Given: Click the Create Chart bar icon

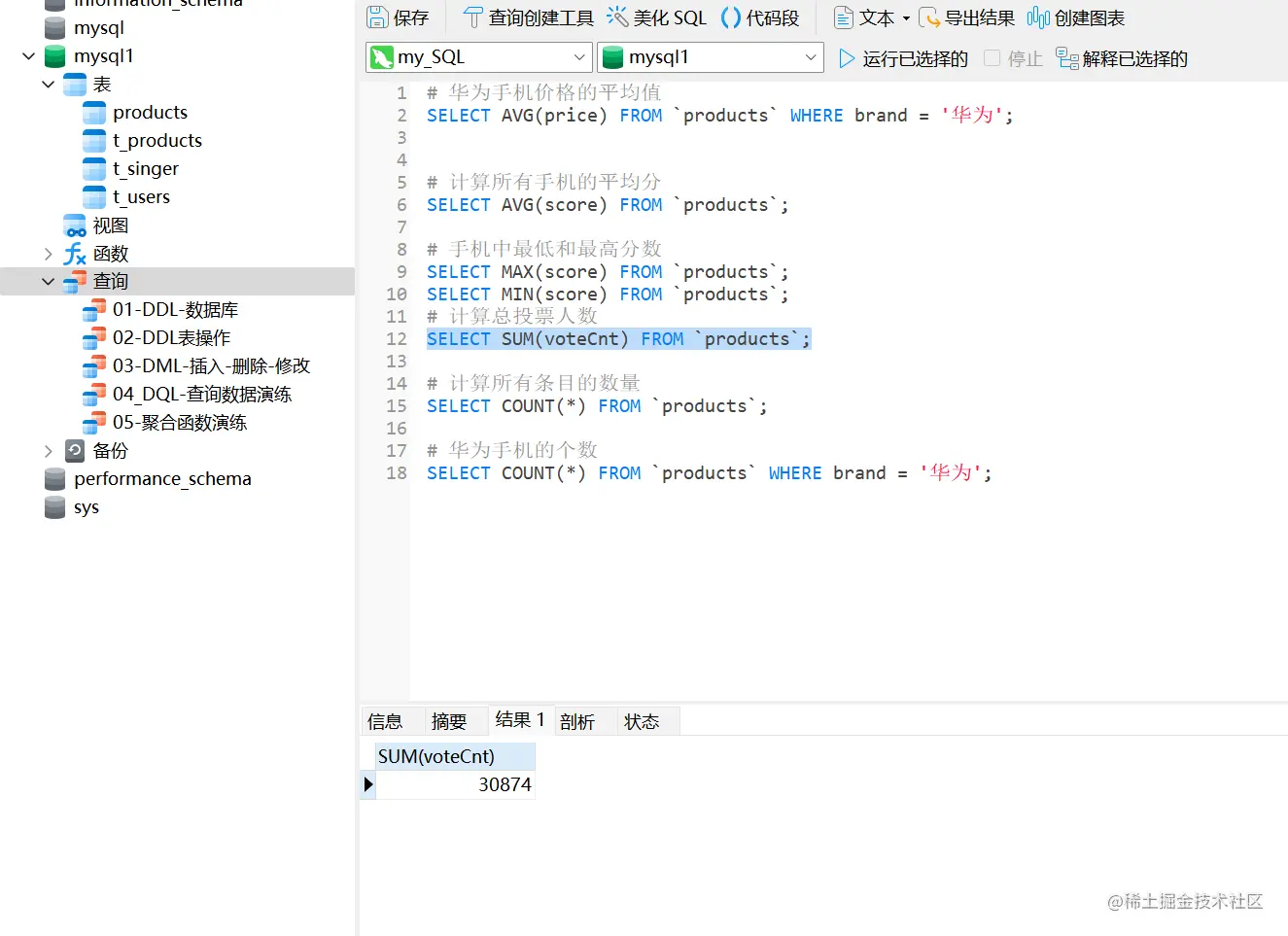Looking at the screenshot, I should click(1038, 17).
